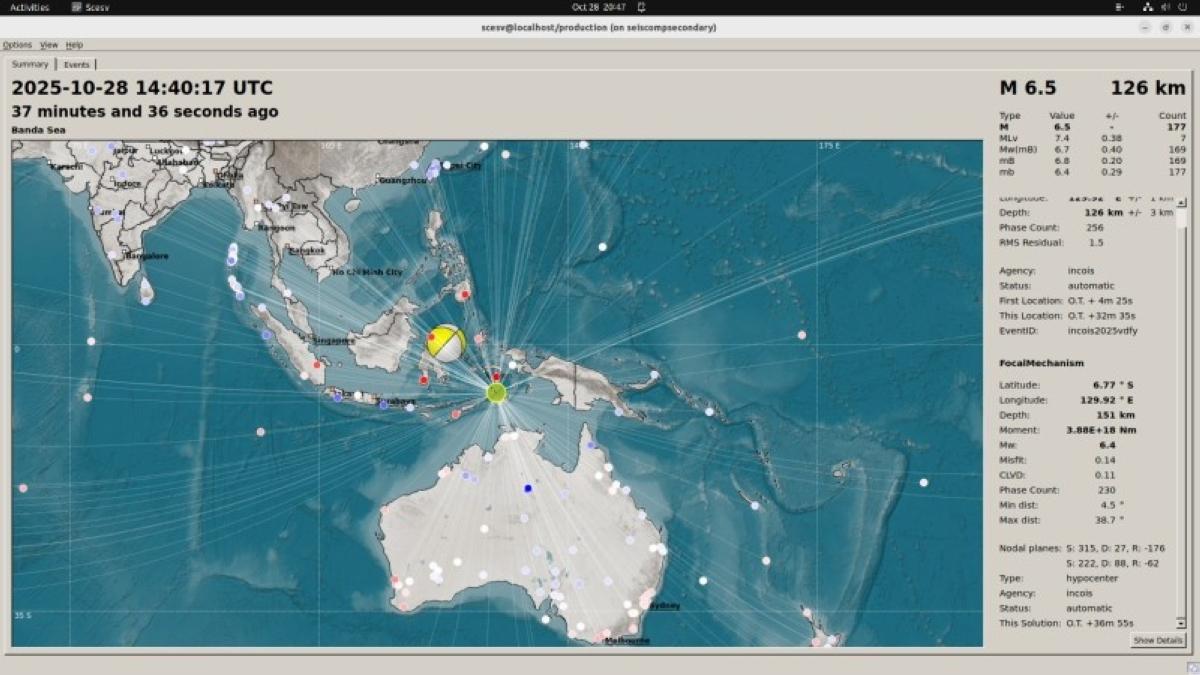
Task: Click the Sydney label on the map
Action: click(663, 606)
